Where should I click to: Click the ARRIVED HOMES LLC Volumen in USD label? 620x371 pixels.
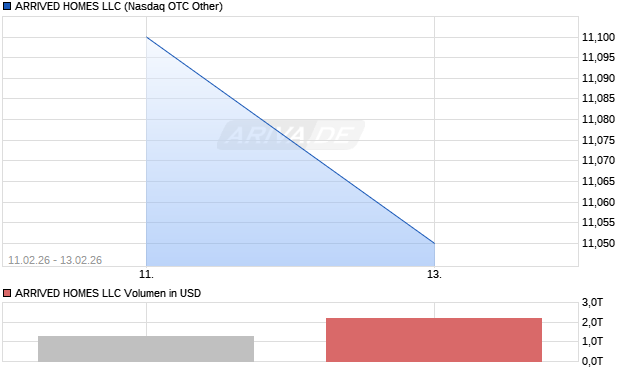(x=108, y=293)
